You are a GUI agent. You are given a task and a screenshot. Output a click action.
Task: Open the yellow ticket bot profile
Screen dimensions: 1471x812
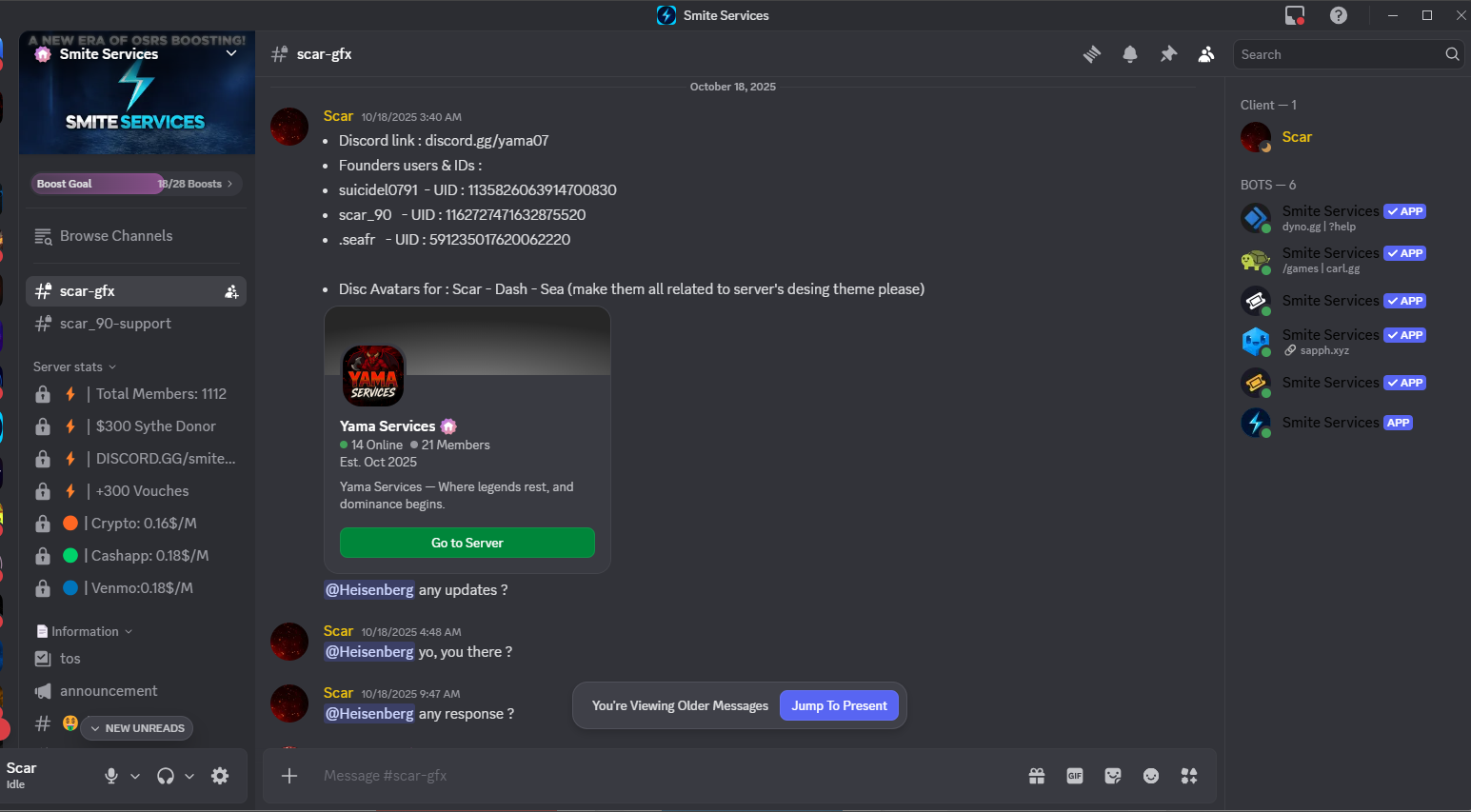pyautogui.click(x=1348, y=383)
